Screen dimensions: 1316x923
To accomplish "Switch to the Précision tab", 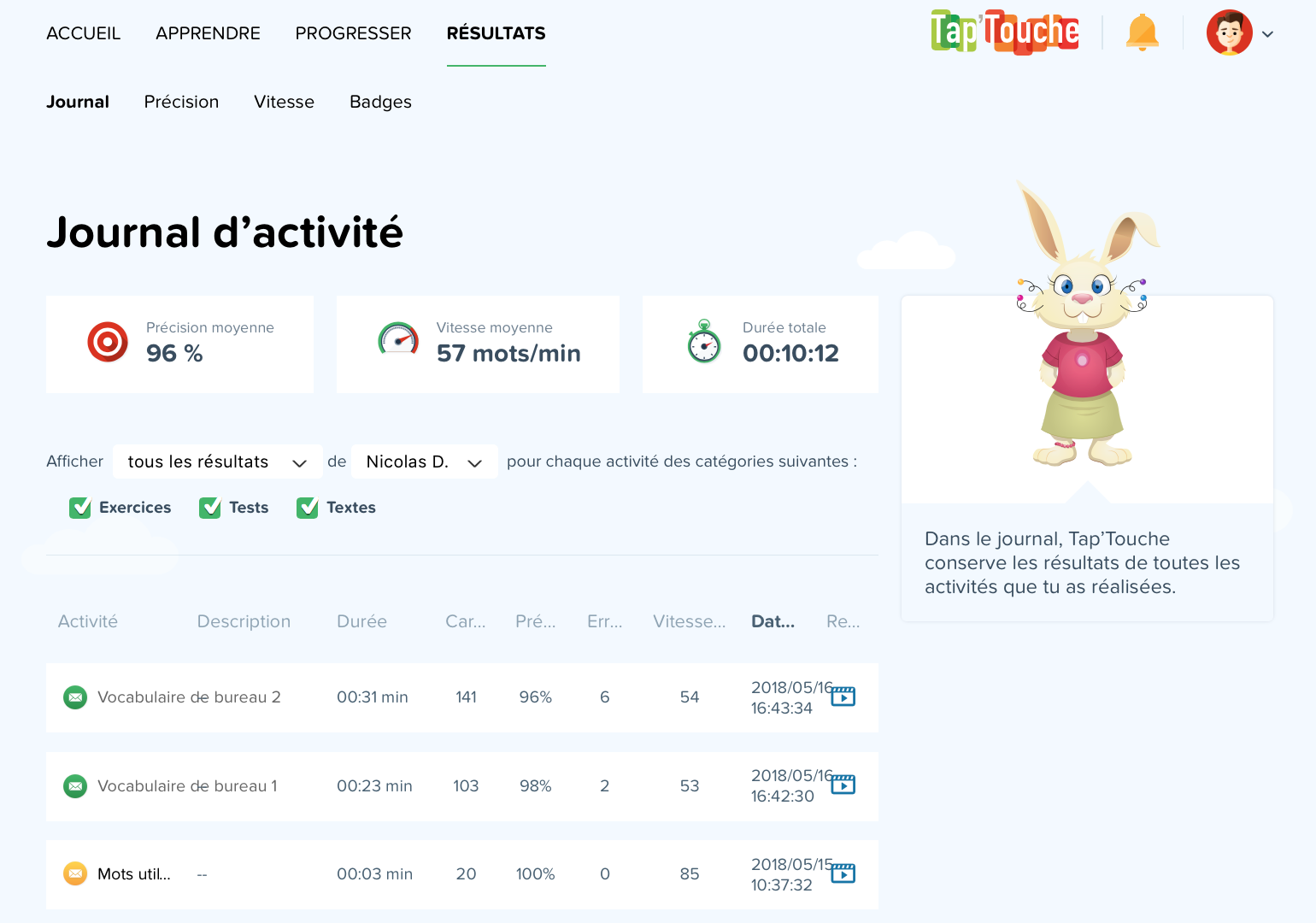I will click(x=181, y=102).
